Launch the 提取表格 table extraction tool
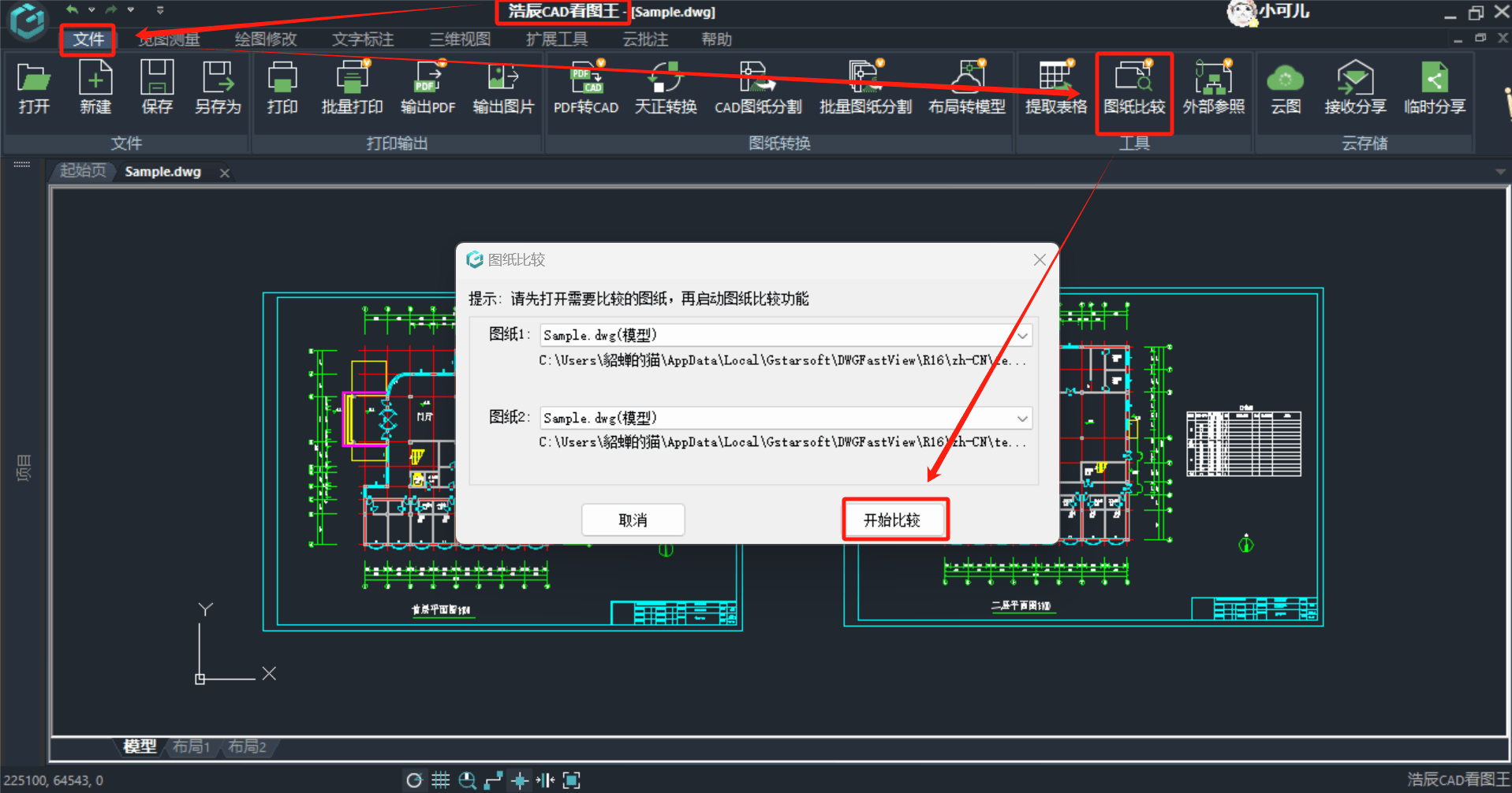This screenshot has width=1512, height=793. click(1055, 87)
